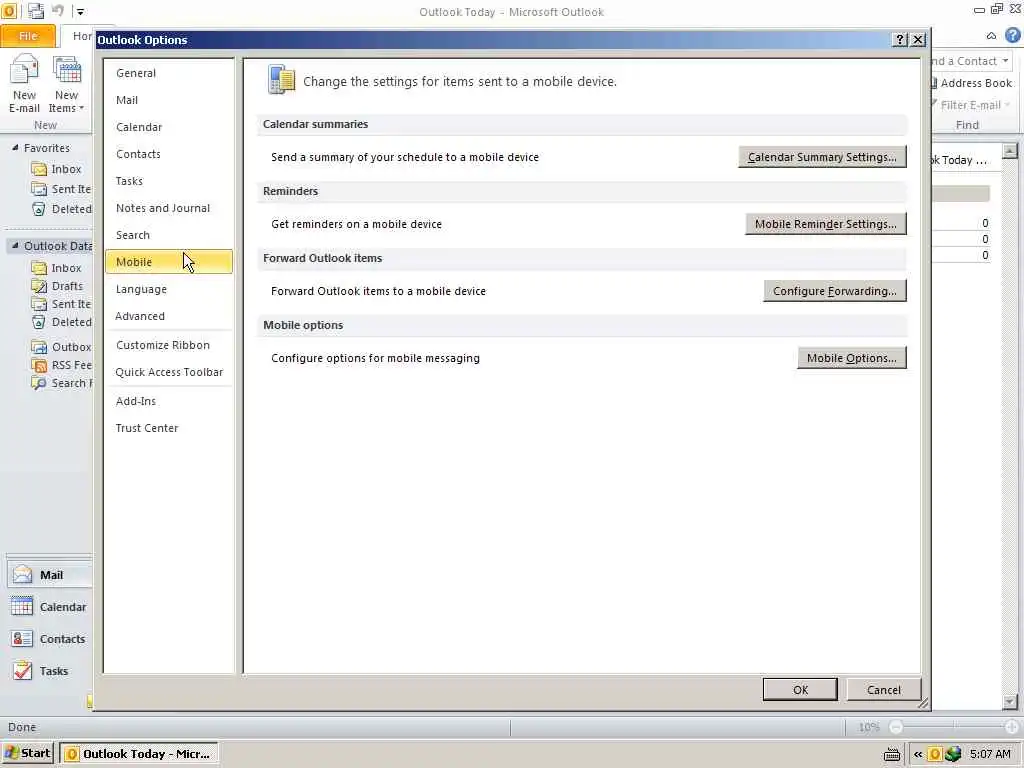The width and height of the screenshot is (1024, 768).
Task: Click the Outlook logo icon in title bar
Action: [9, 10]
